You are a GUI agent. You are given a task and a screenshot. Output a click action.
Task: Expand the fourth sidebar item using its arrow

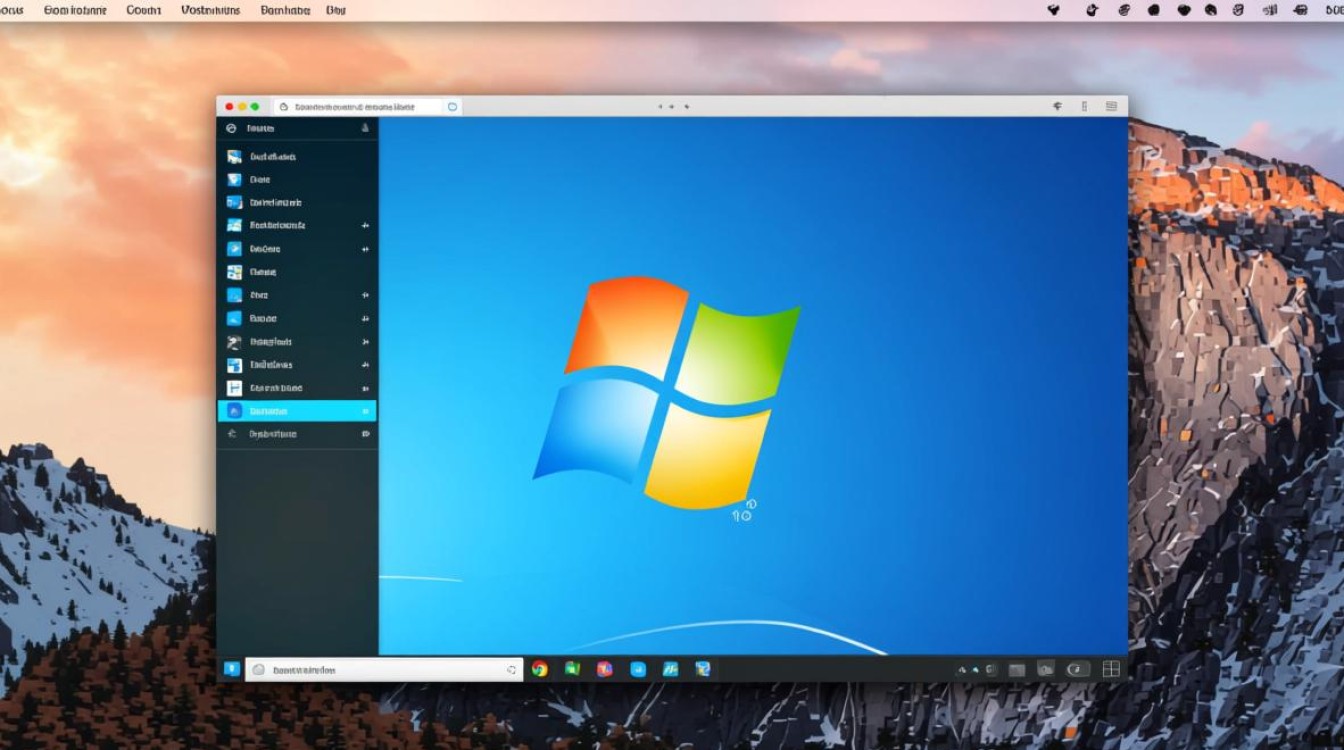pyautogui.click(x=365, y=226)
